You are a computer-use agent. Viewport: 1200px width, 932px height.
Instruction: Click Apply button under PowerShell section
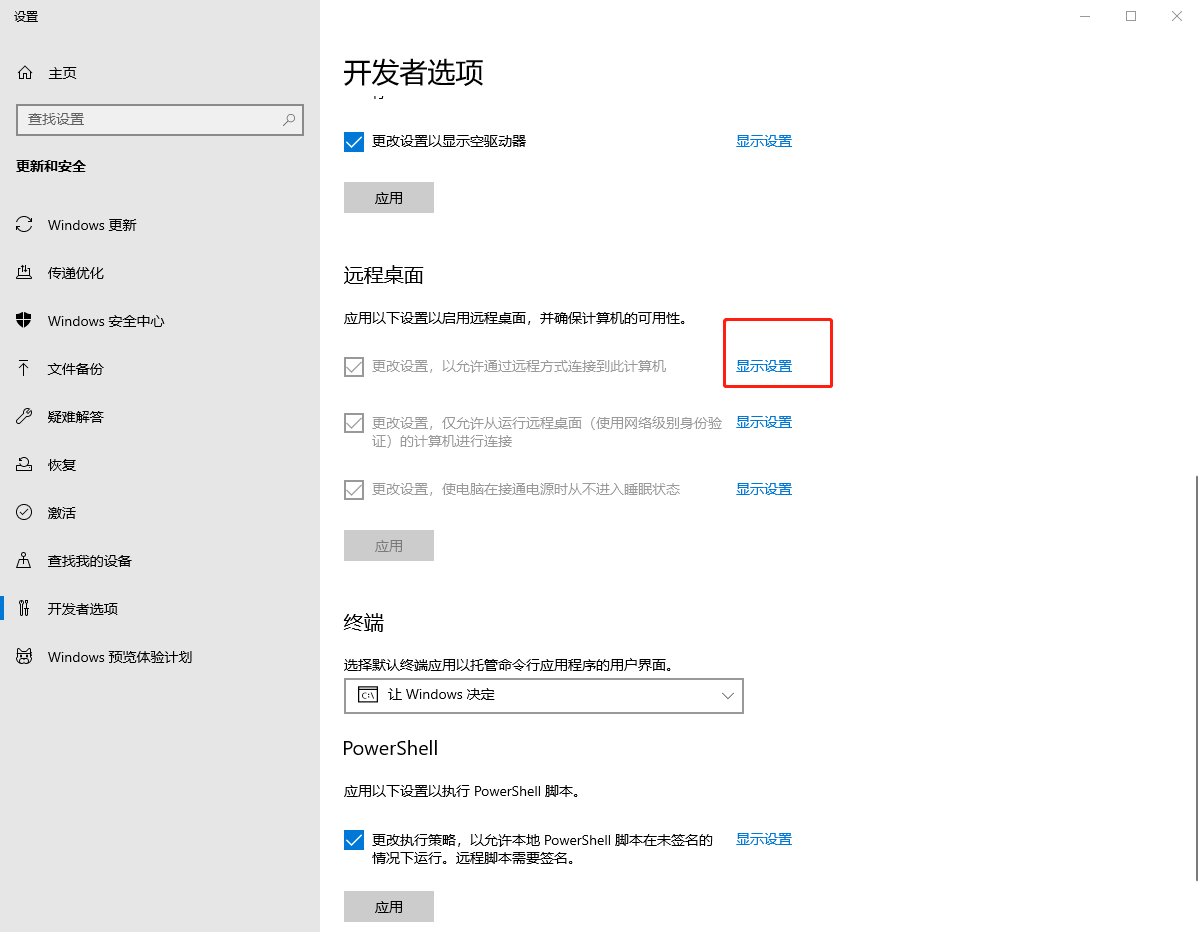(x=388, y=906)
